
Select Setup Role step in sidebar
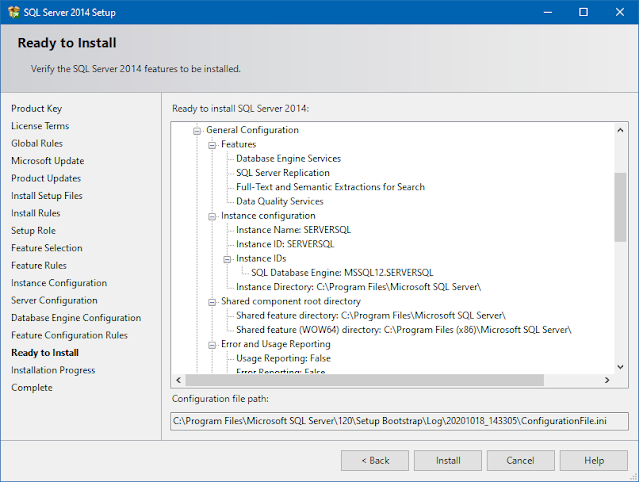point(33,231)
